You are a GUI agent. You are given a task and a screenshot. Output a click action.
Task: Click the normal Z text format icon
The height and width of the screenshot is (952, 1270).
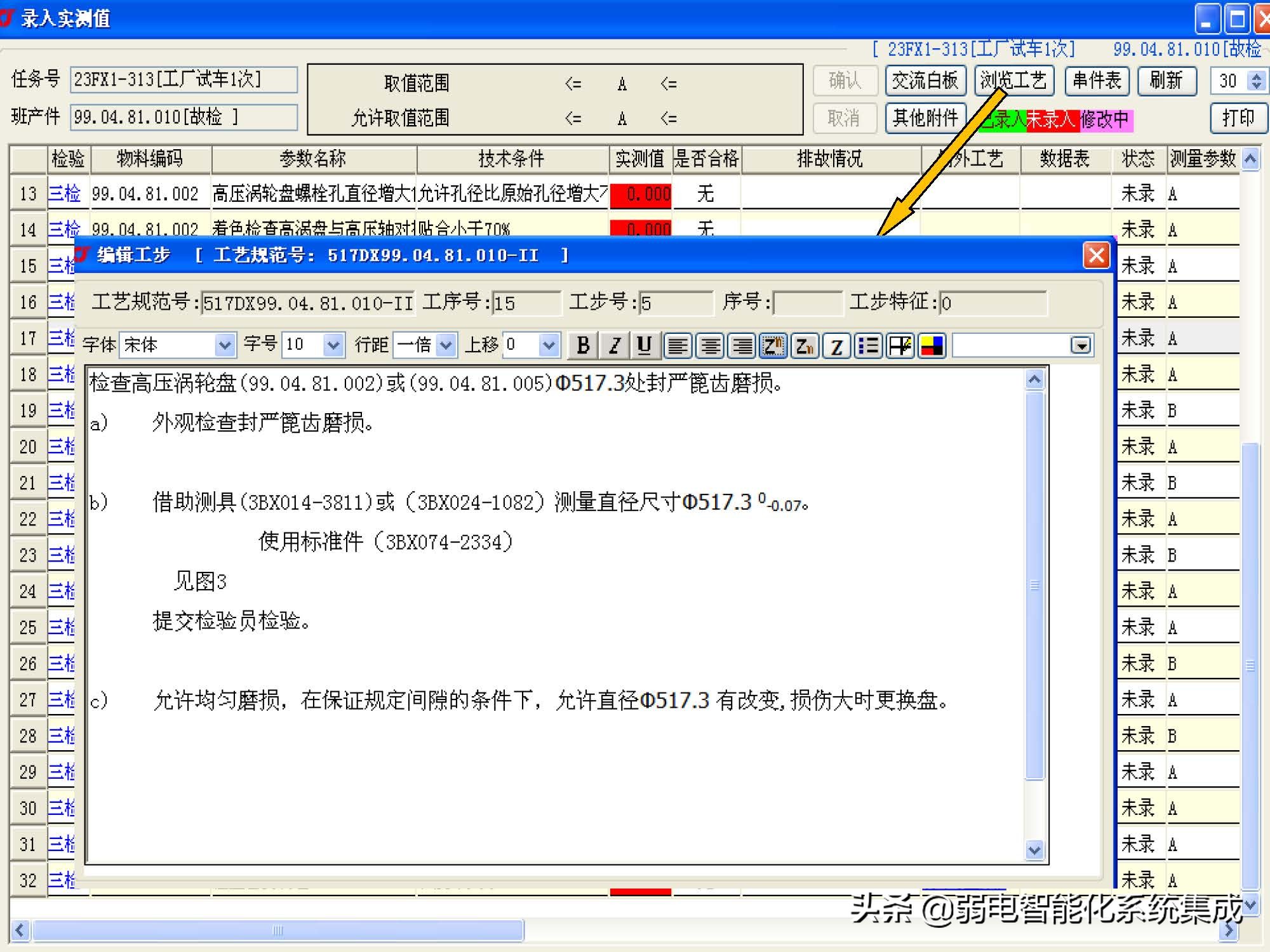tap(837, 346)
